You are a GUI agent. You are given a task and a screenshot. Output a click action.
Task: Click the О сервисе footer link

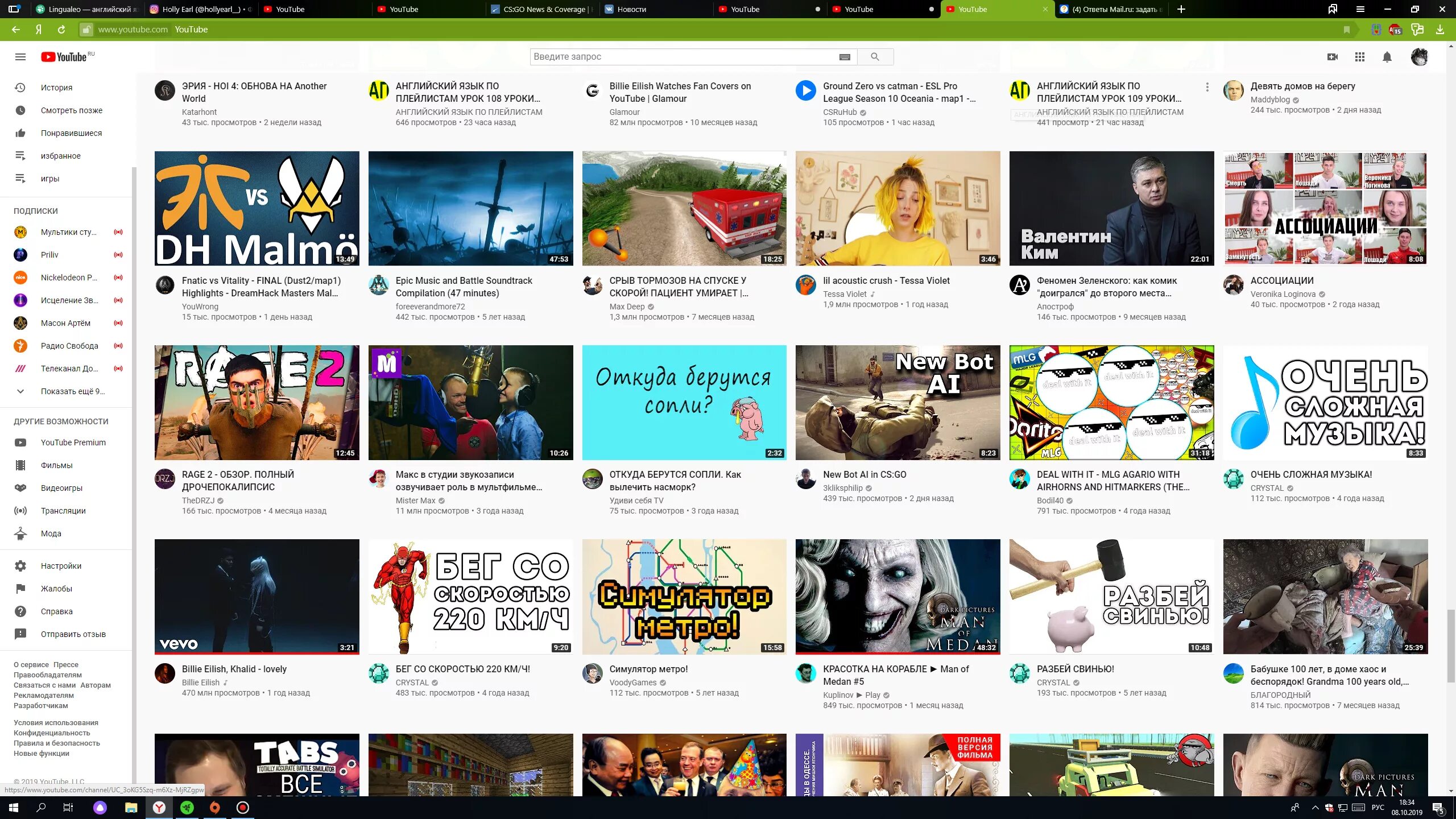(31, 664)
